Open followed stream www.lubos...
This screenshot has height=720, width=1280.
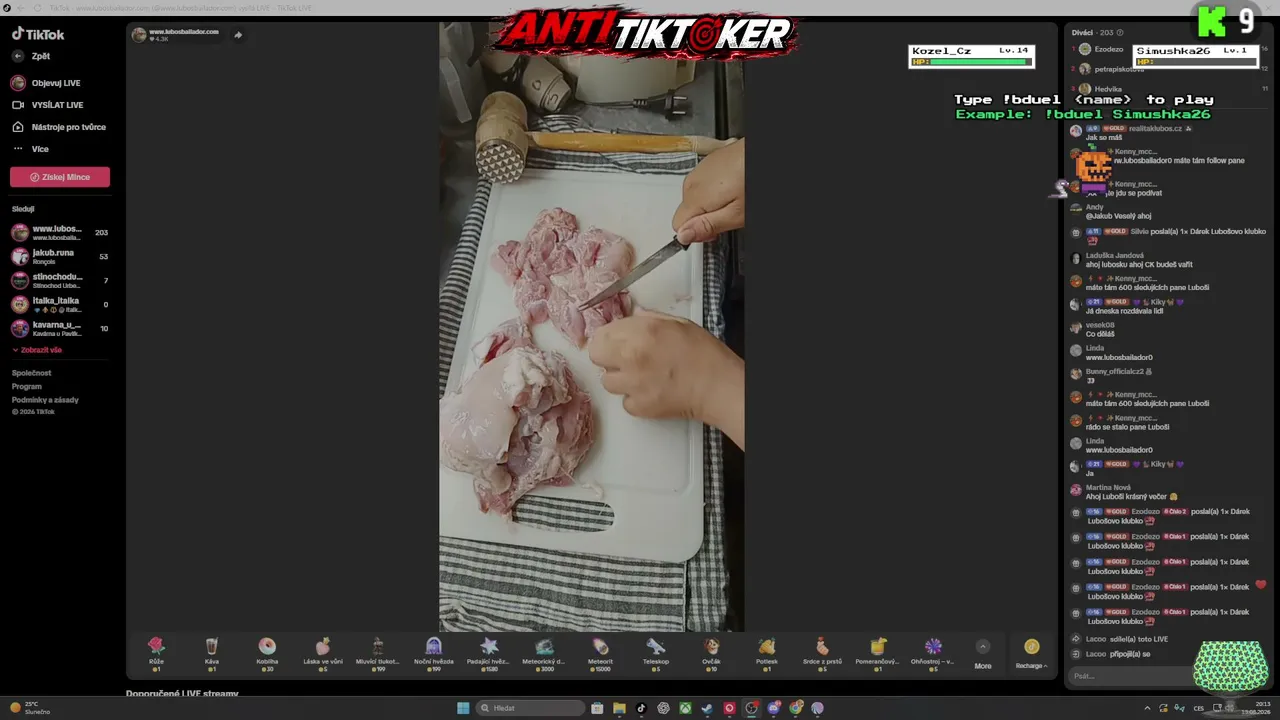point(60,233)
